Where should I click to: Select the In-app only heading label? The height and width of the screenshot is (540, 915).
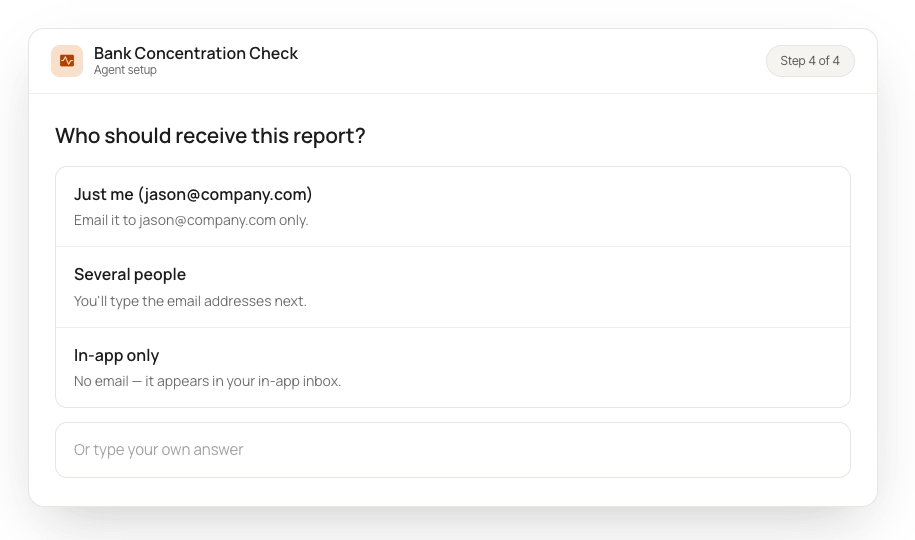[117, 356]
